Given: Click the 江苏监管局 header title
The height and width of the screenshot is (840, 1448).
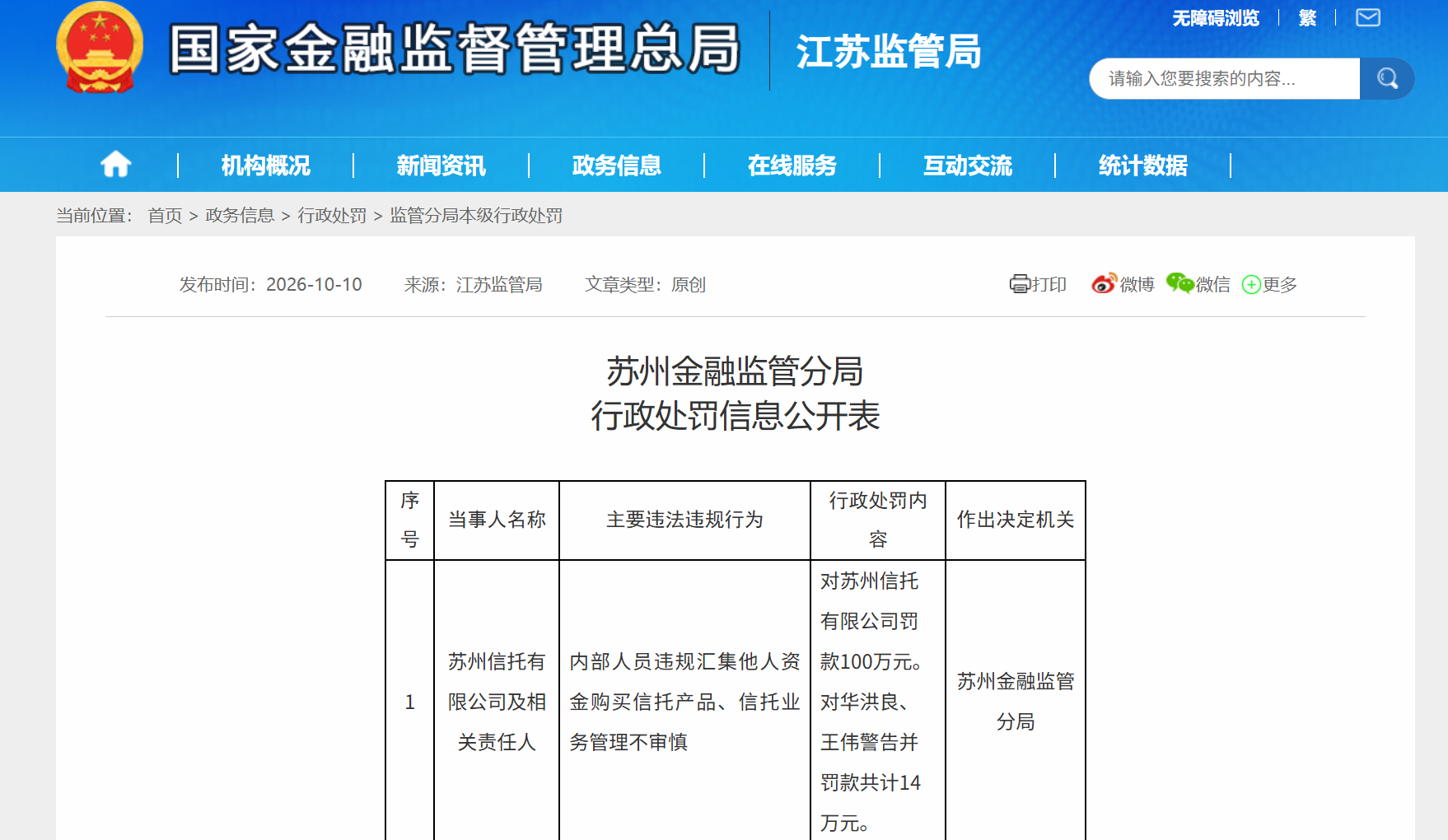Looking at the screenshot, I should 889,51.
